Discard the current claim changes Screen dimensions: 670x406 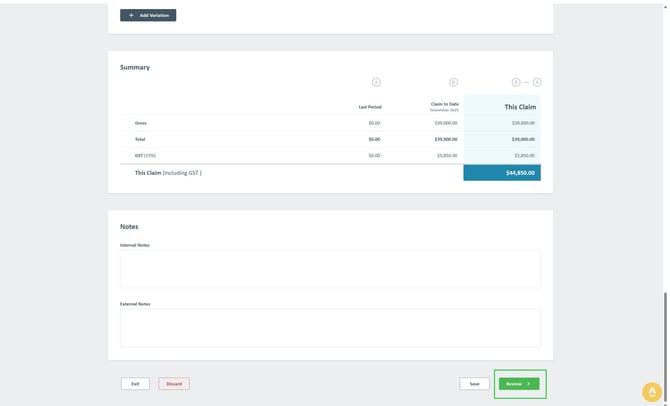pyautogui.click(x=174, y=383)
